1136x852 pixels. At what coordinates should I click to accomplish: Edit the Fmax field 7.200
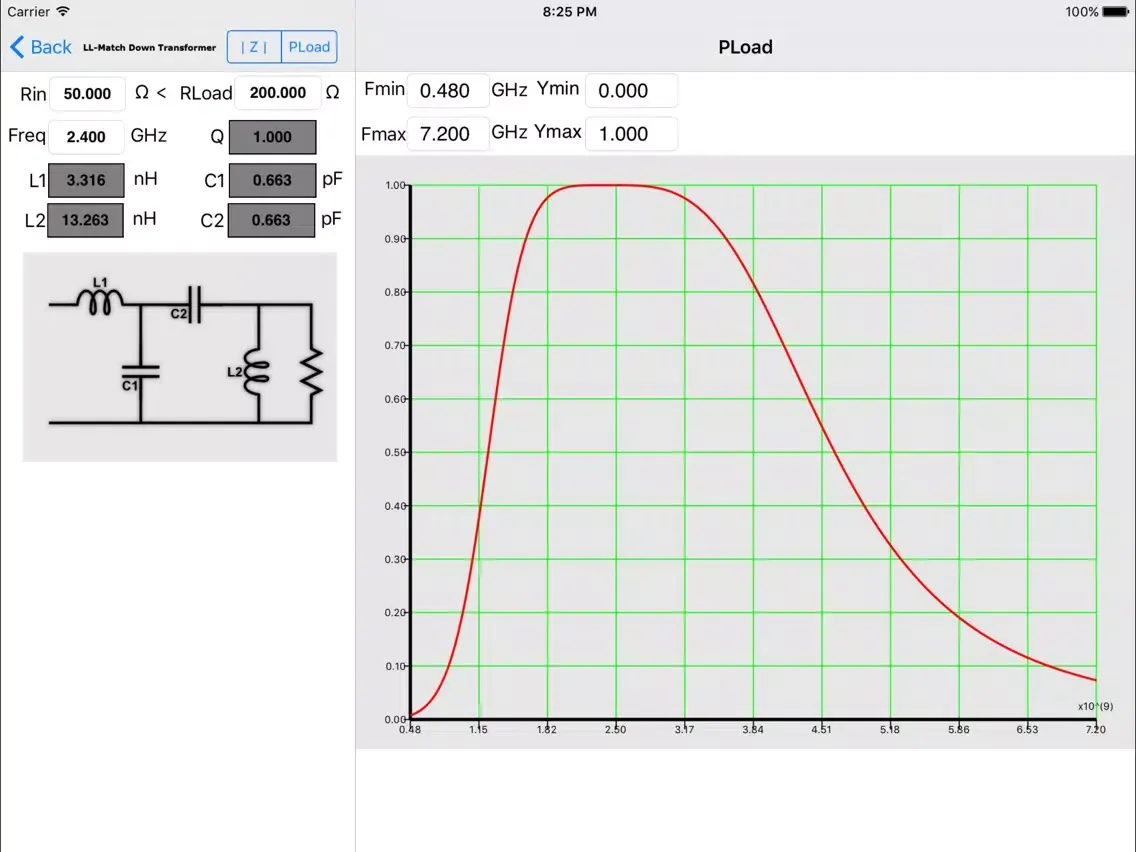click(448, 134)
